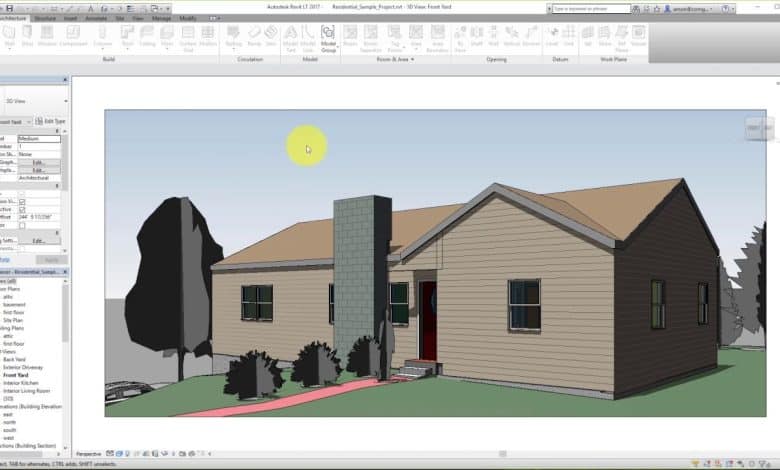Click the binoculars search icon
The height and width of the screenshot is (470, 780).
[636, 8]
